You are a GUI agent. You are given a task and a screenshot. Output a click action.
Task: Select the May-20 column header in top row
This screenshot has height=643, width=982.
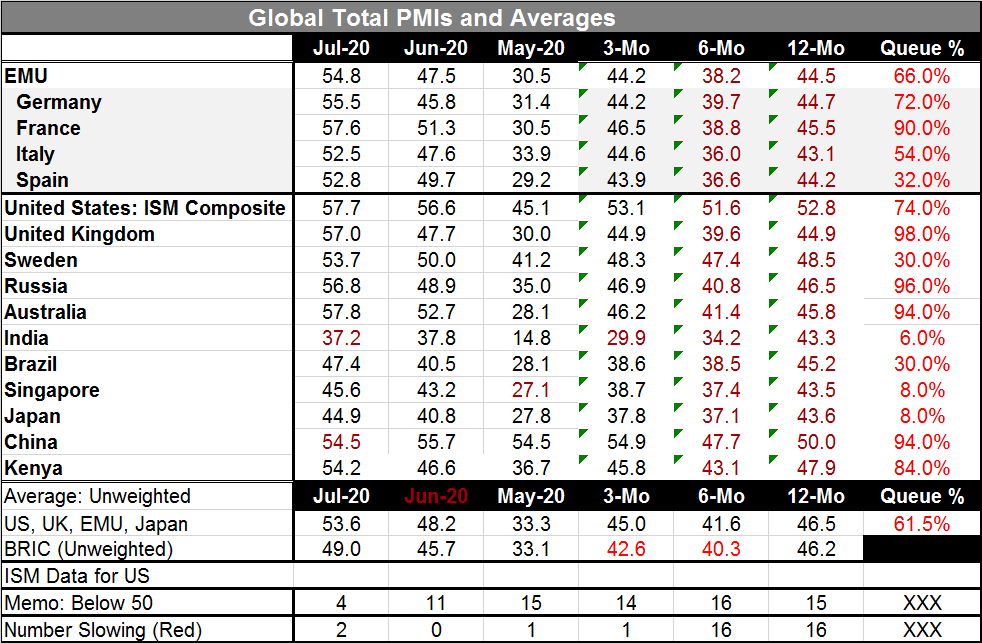click(531, 48)
